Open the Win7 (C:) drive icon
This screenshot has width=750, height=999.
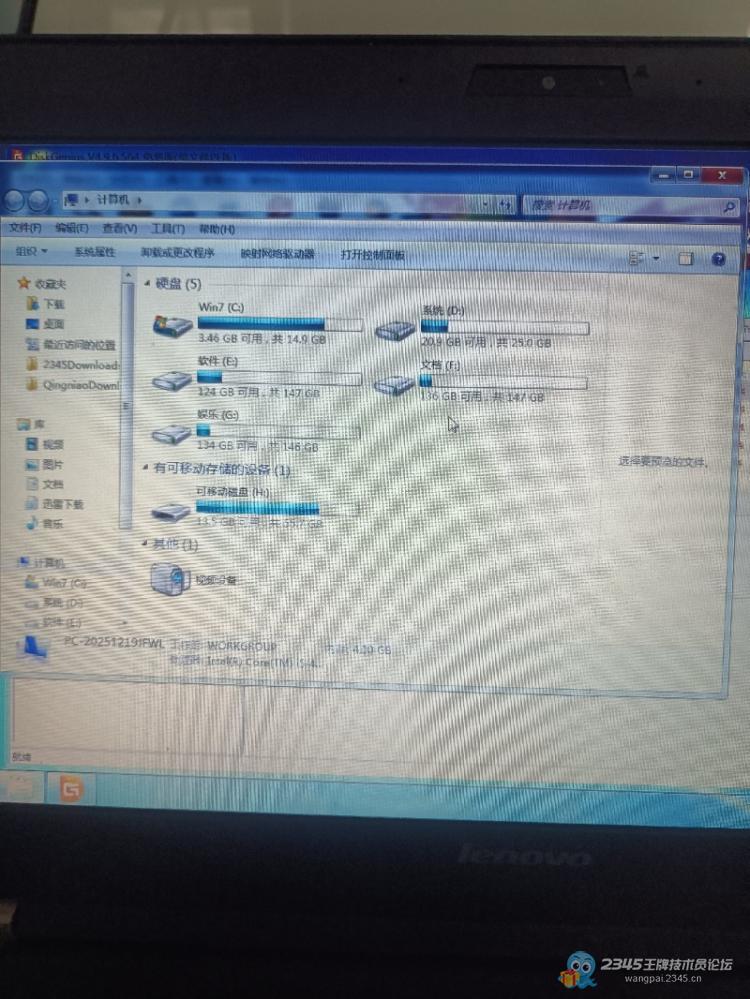(x=172, y=326)
